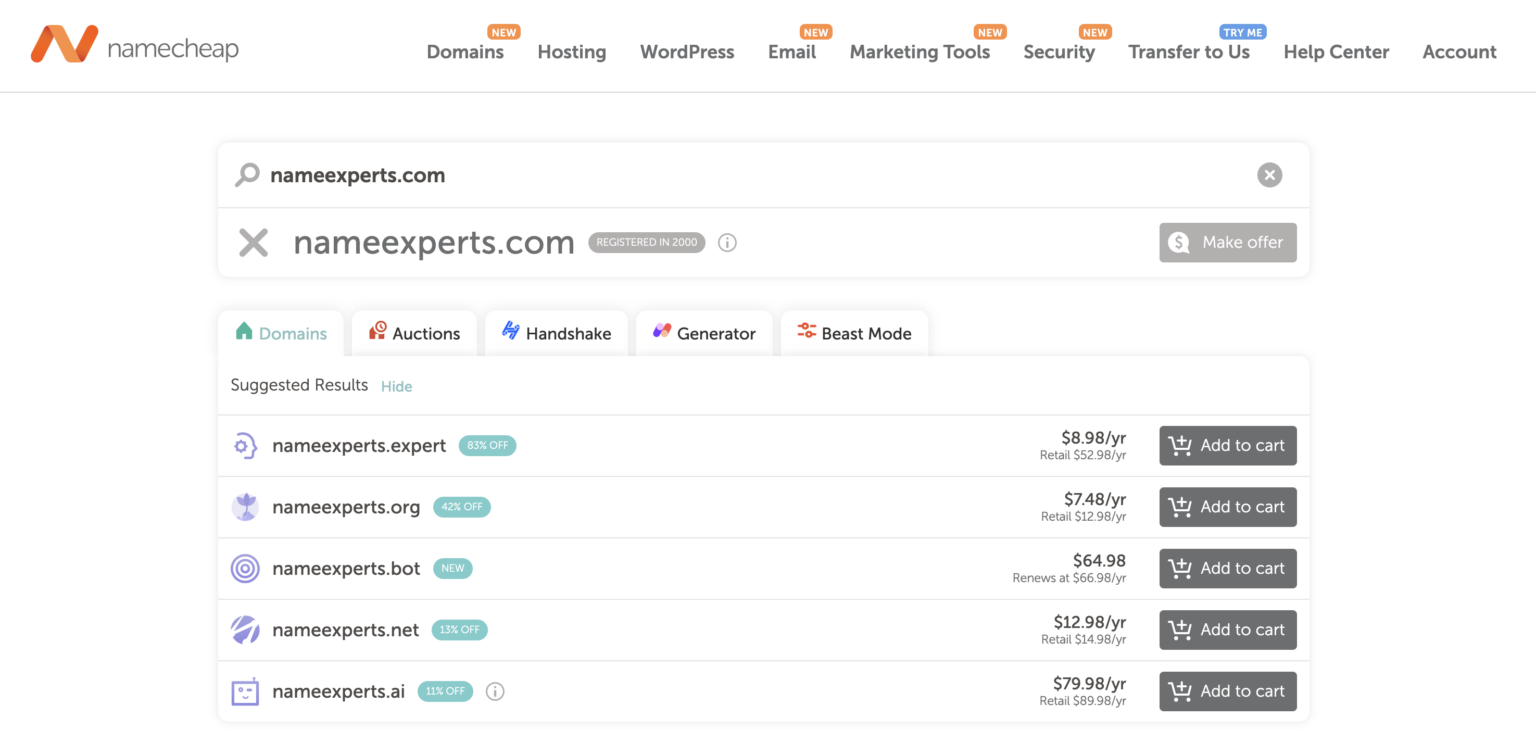
Task: Click the Namecheap logo
Action: [x=134, y=45]
